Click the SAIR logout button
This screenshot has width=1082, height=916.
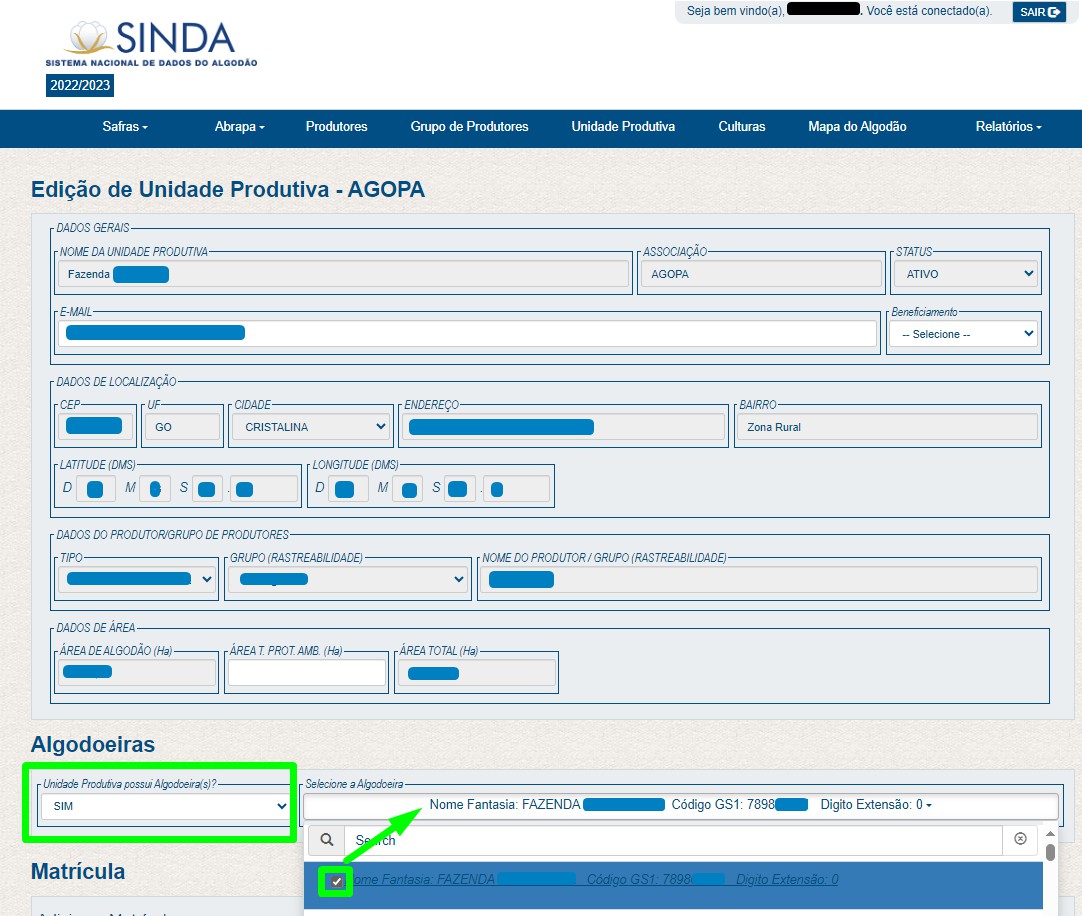coord(1039,12)
